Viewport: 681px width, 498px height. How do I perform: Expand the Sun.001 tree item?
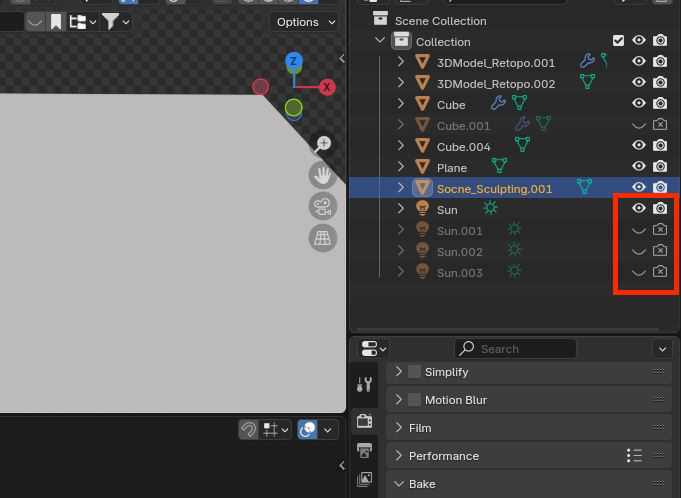point(400,229)
